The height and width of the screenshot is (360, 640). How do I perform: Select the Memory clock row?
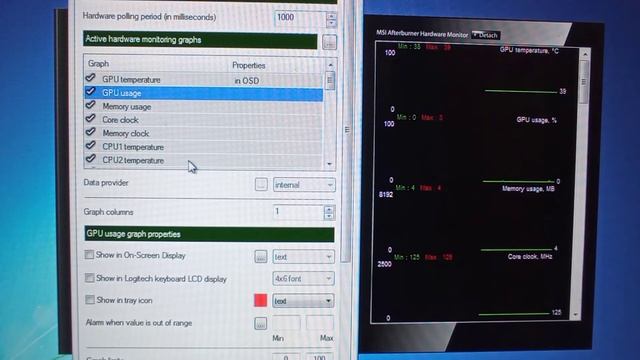click(203, 133)
